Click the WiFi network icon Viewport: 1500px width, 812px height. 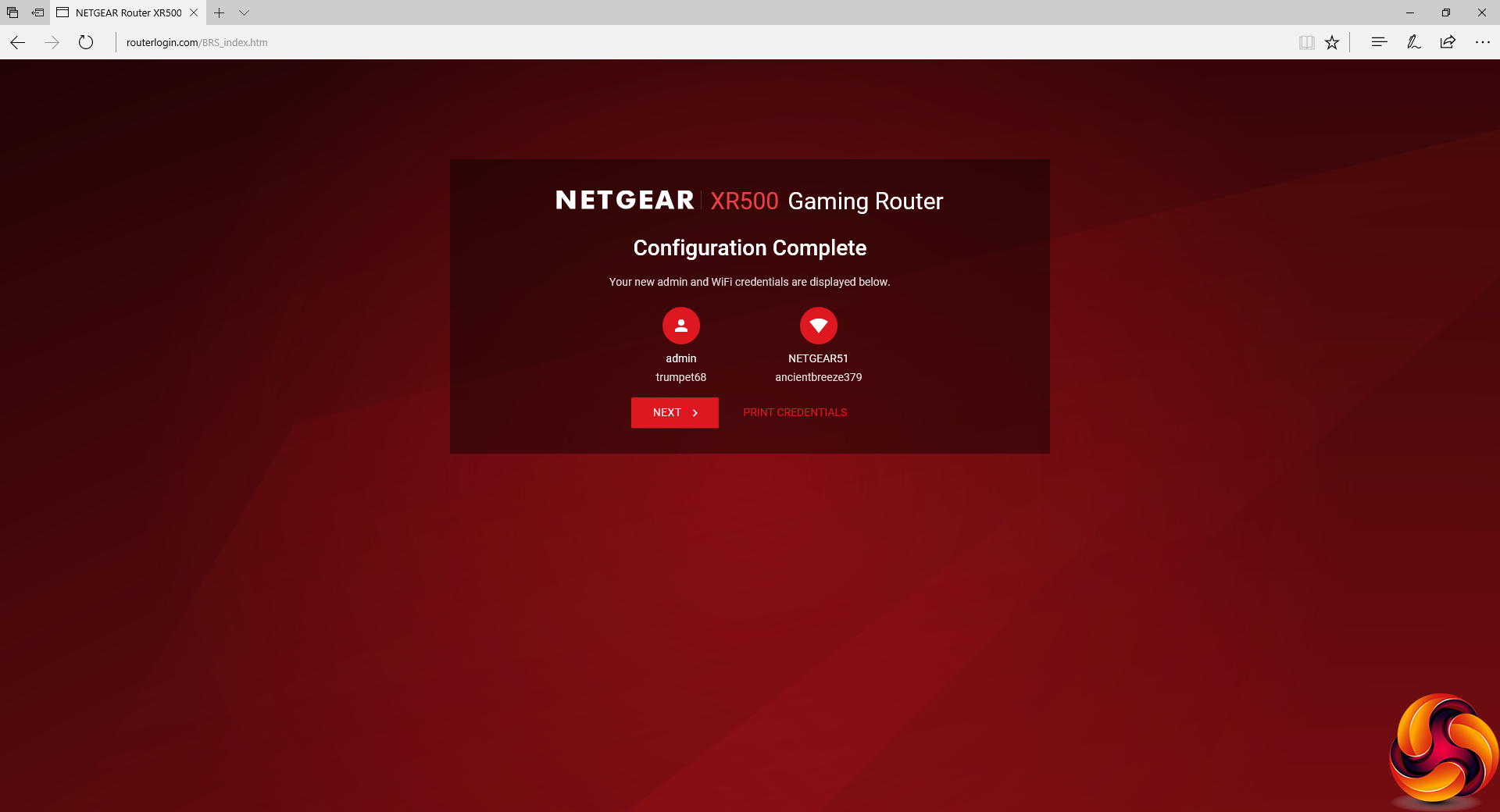pos(819,326)
